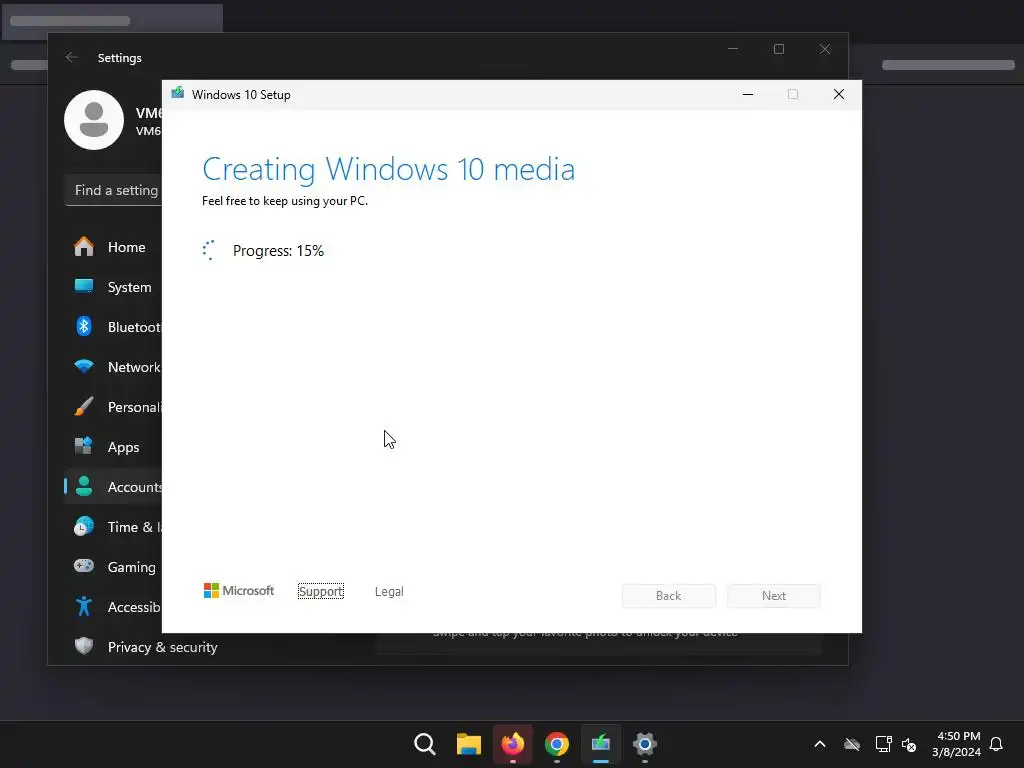This screenshot has width=1024, height=768.
Task: Go to Personalization settings
Action: point(113,407)
